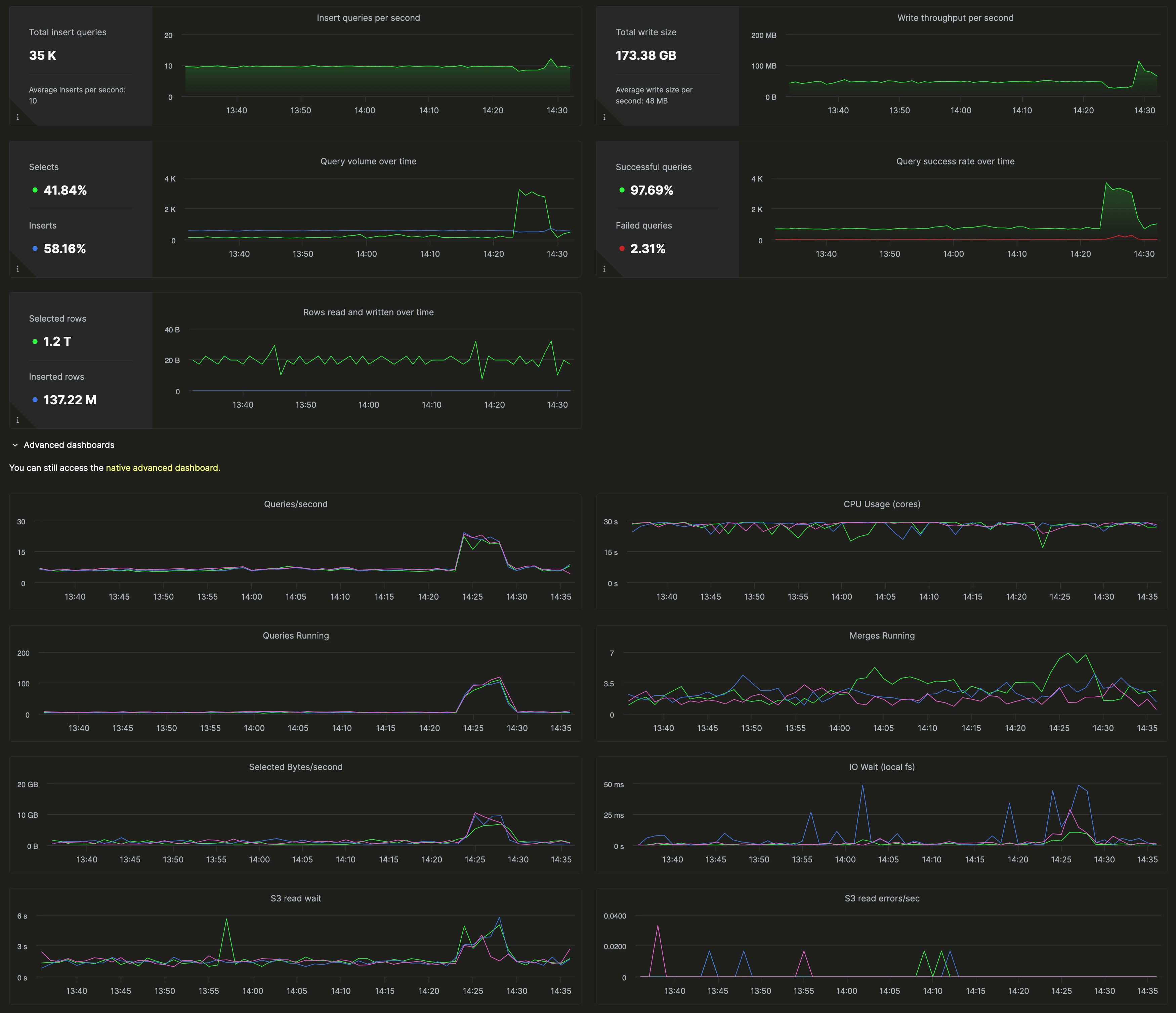Screen dimensions: 1176x1013
Task: Click green dot beside Successful queries percentage
Action: point(622,190)
